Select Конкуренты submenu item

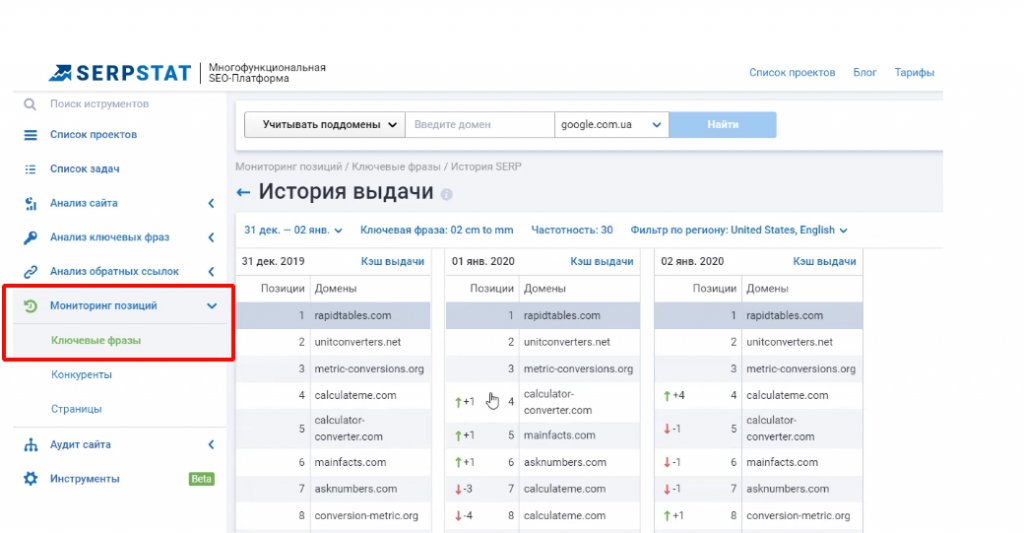pyautogui.click(x=82, y=374)
